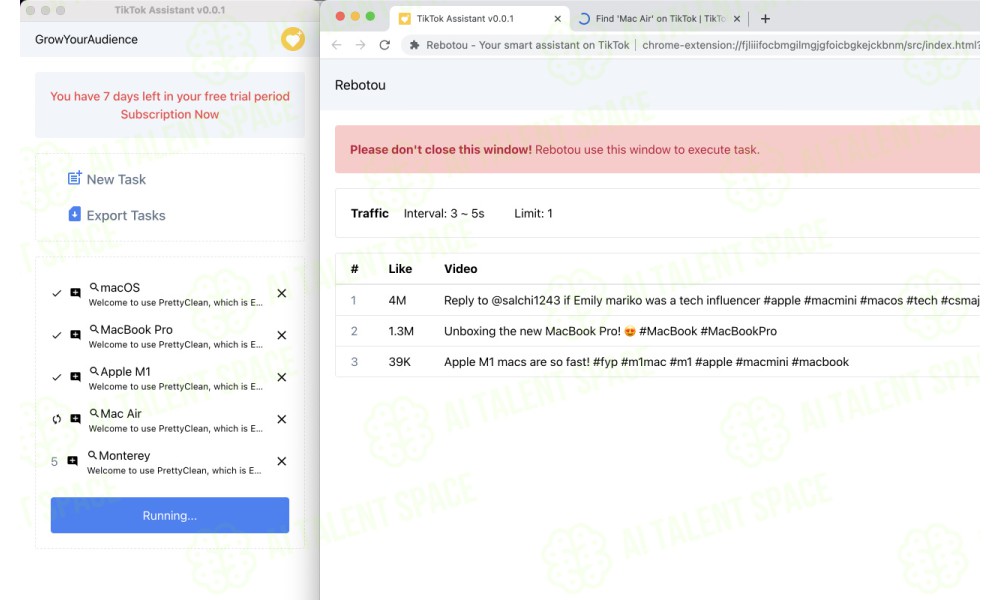
Task: Delete the MacBook Pro task
Action: pos(281,335)
